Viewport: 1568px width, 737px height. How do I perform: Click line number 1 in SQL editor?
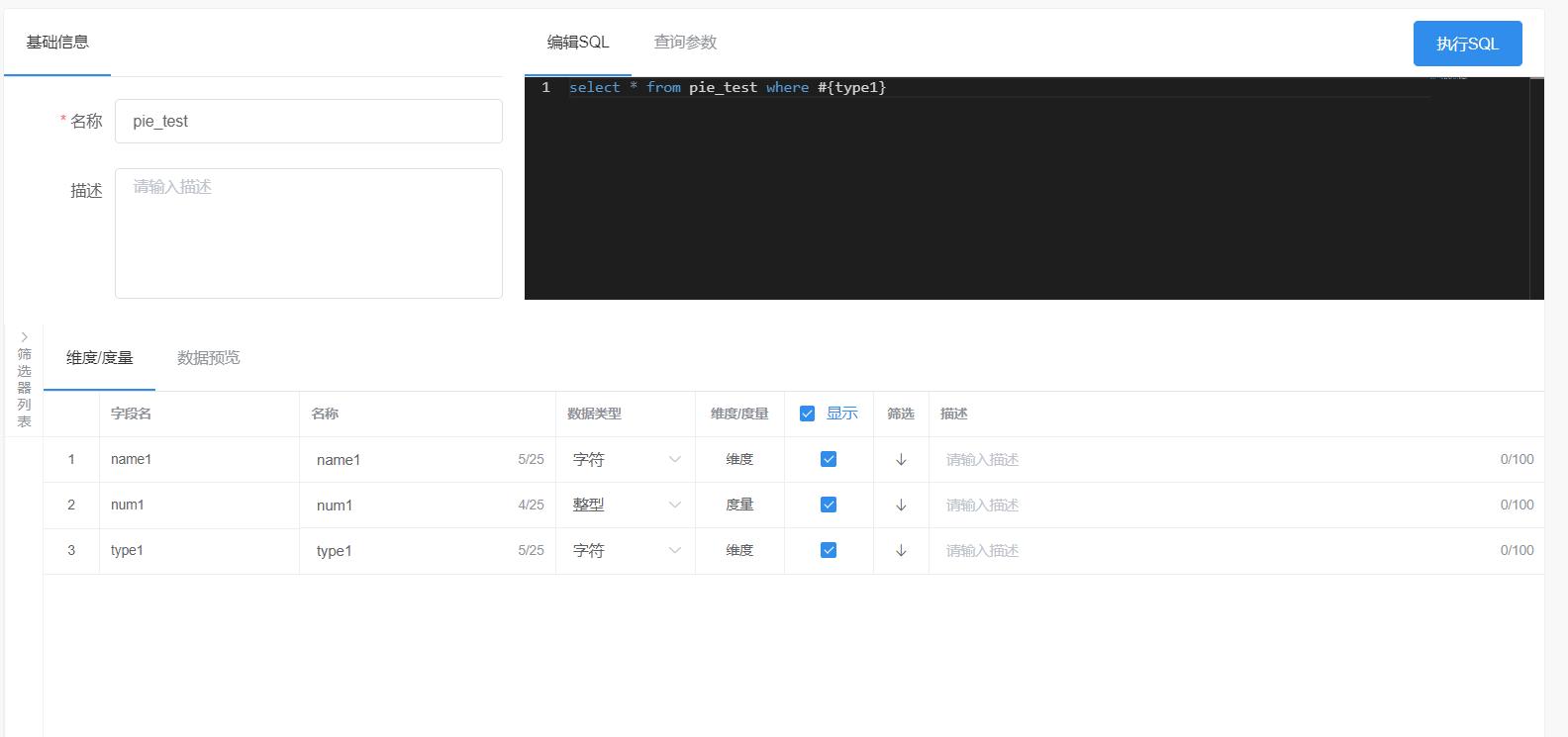click(545, 87)
